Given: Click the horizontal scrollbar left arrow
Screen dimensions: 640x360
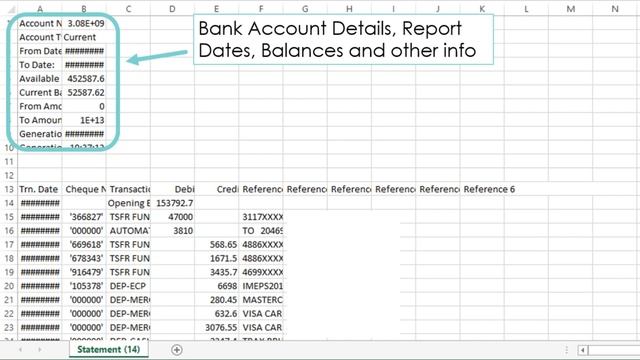Looking at the screenshot, I should click(x=582, y=350).
